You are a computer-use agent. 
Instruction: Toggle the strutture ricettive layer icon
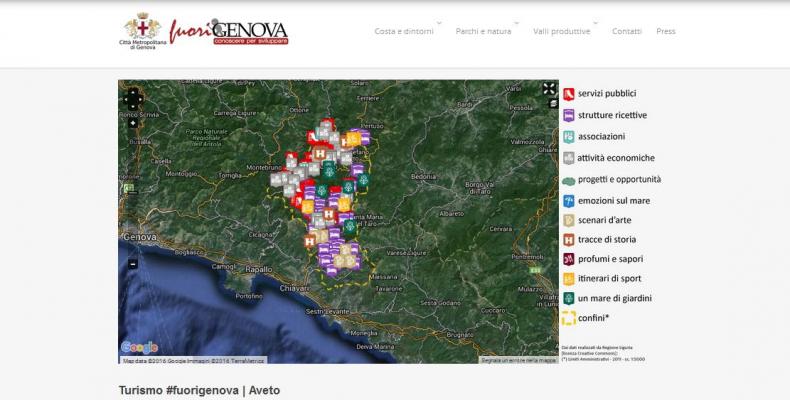coord(568,115)
